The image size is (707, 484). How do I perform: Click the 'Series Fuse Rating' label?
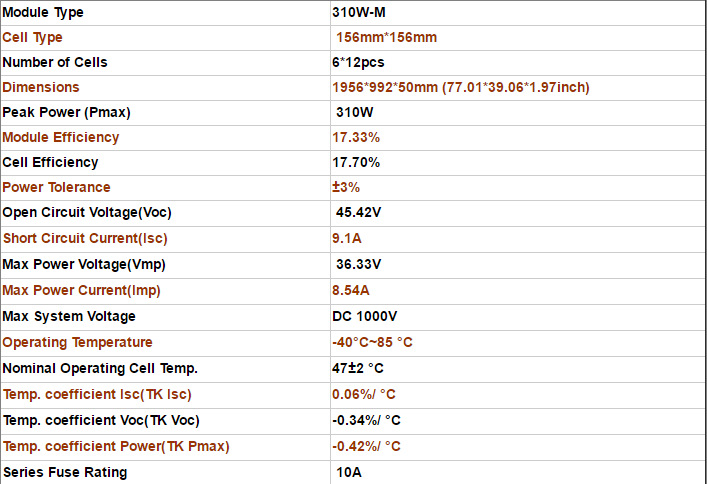point(65,472)
